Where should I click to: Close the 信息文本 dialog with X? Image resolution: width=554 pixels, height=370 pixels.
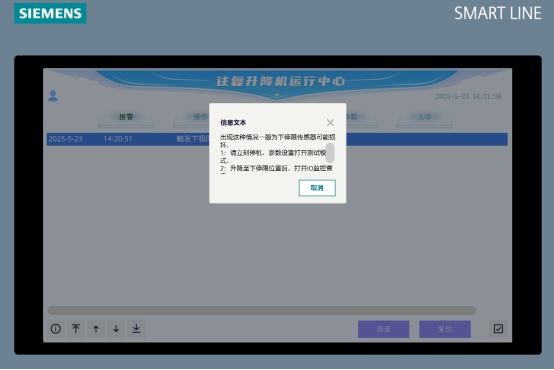330,123
